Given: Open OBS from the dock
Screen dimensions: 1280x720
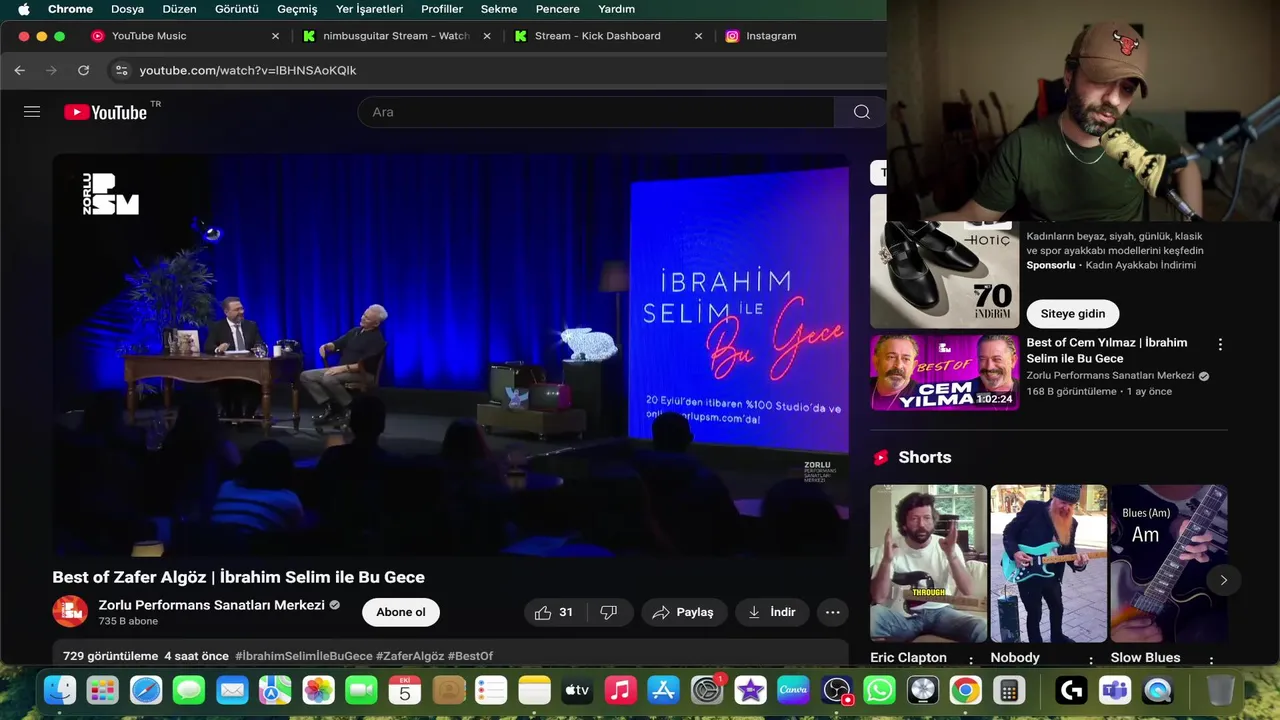Looking at the screenshot, I should (837, 690).
